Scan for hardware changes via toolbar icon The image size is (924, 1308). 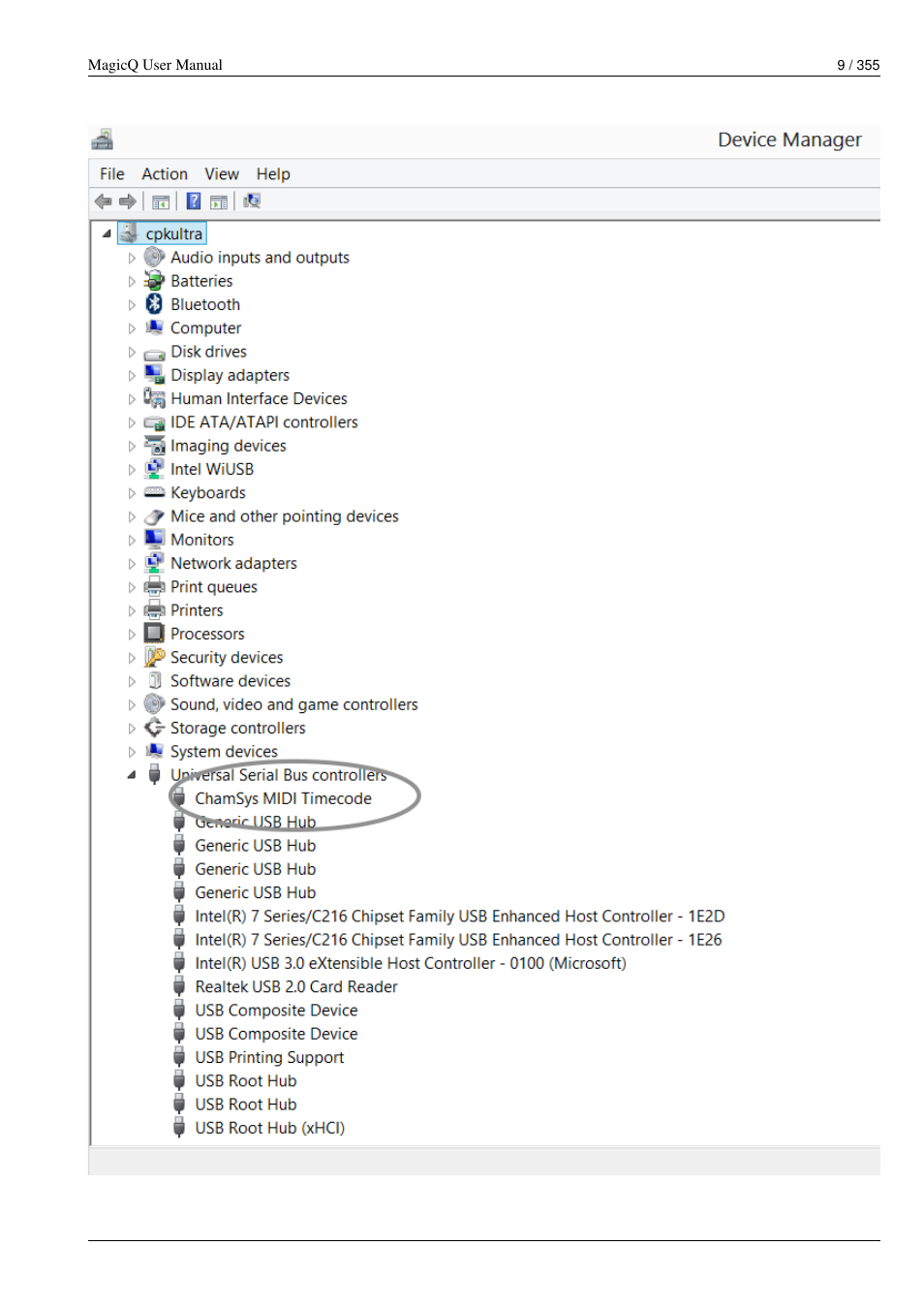pyautogui.click(x=252, y=201)
